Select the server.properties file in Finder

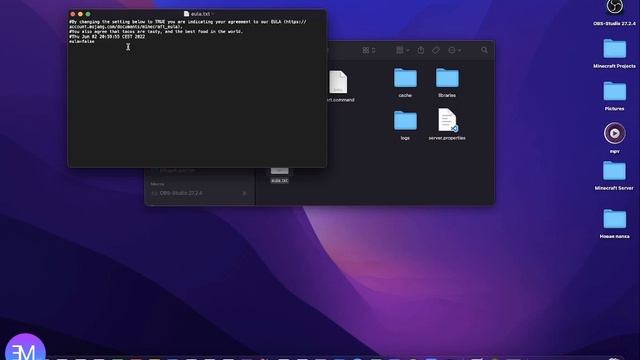(447, 120)
